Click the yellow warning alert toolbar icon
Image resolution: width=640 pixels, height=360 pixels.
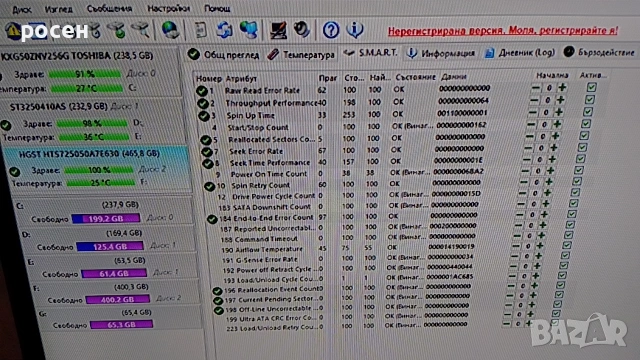pos(12,31)
